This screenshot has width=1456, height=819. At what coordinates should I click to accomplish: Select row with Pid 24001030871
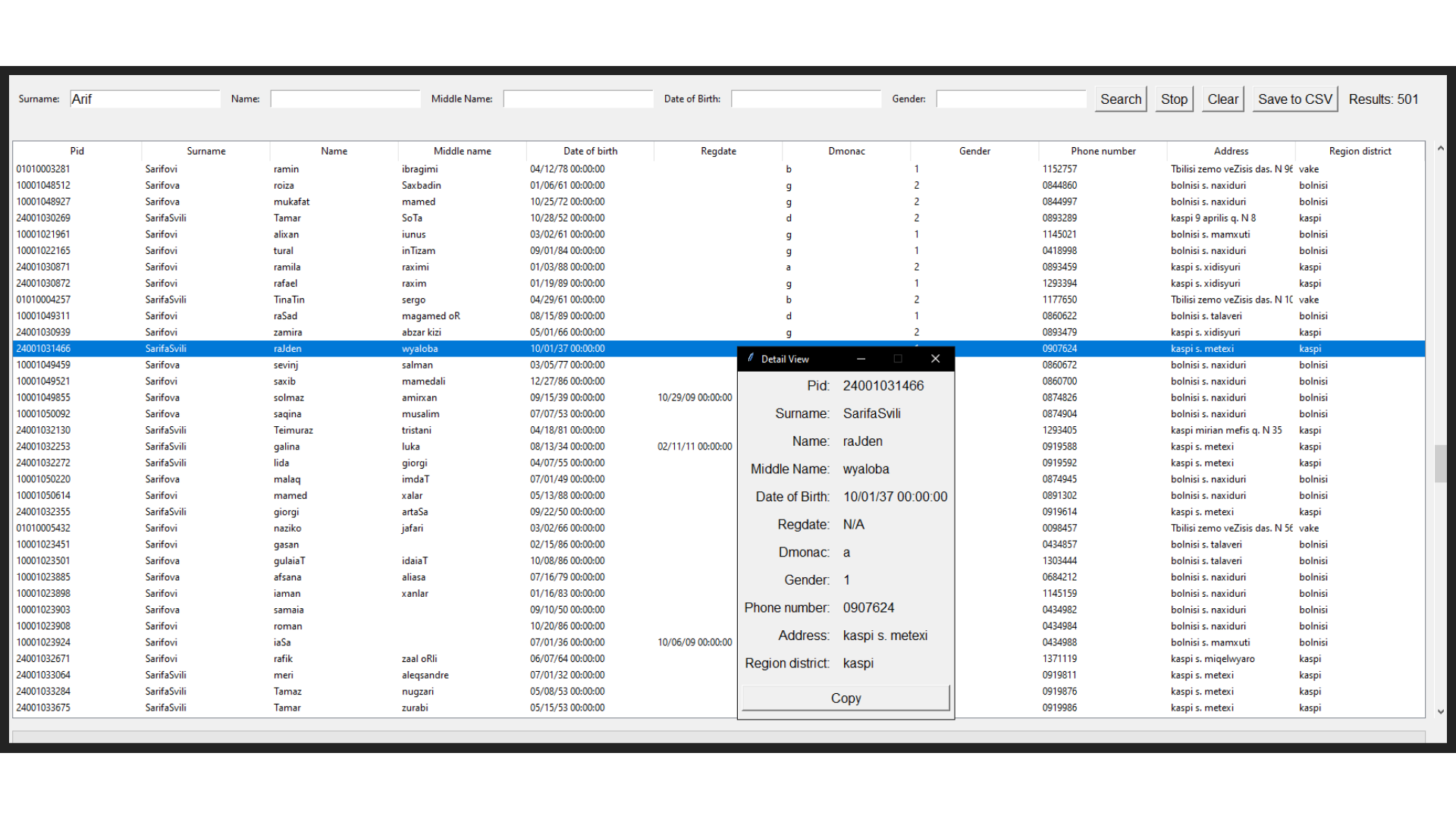pyautogui.click(x=719, y=267)
